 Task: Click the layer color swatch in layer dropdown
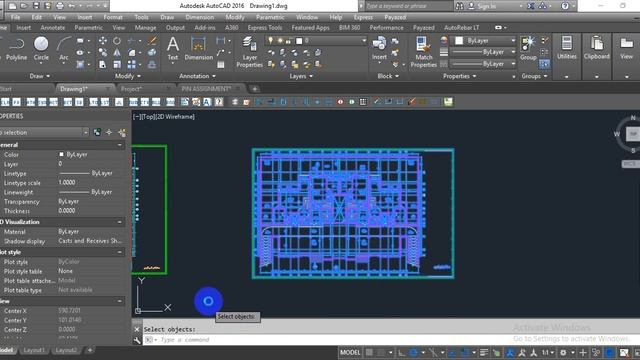tap(299, 41)
